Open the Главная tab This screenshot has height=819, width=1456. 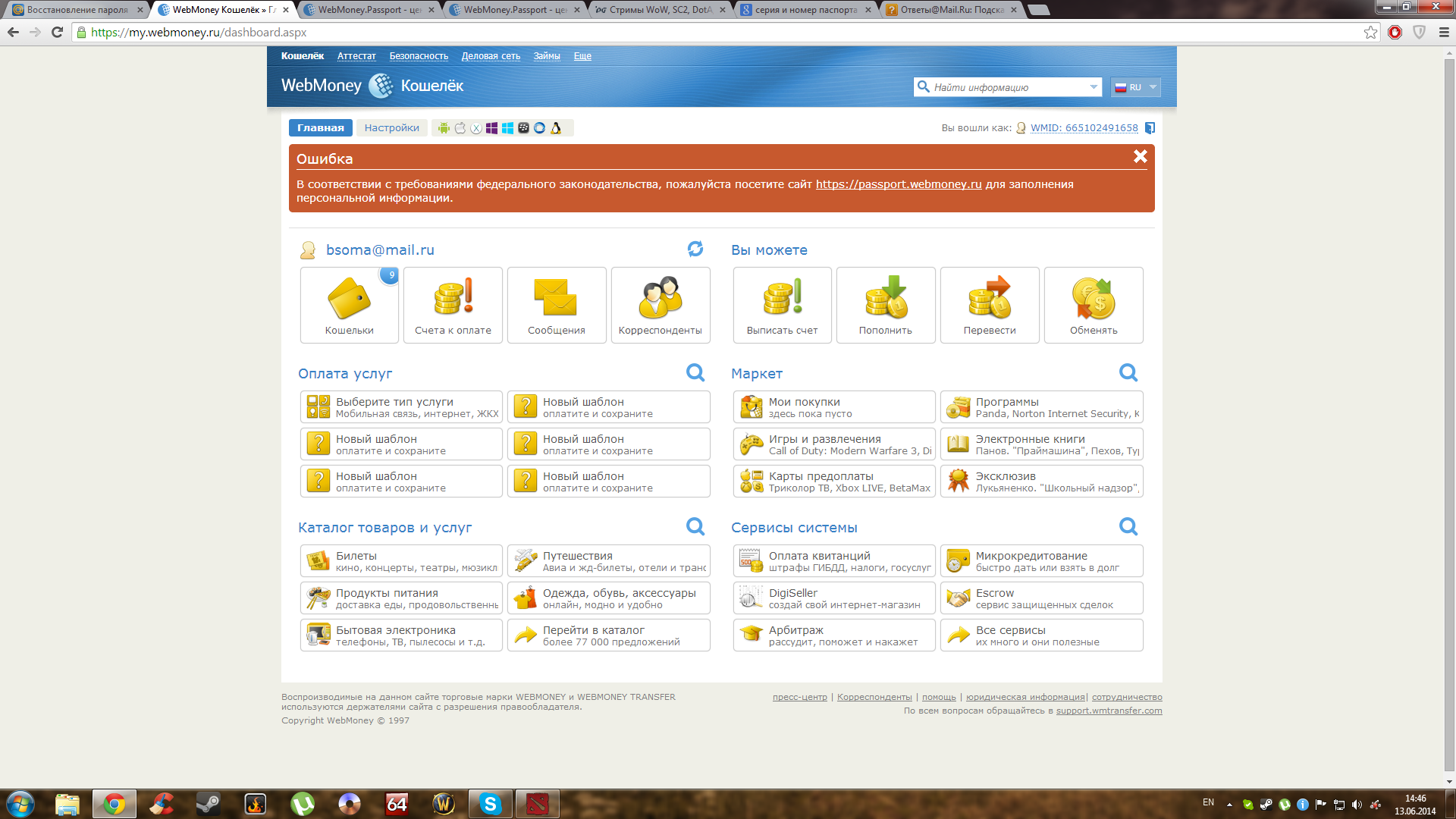[x=321, y=128]
